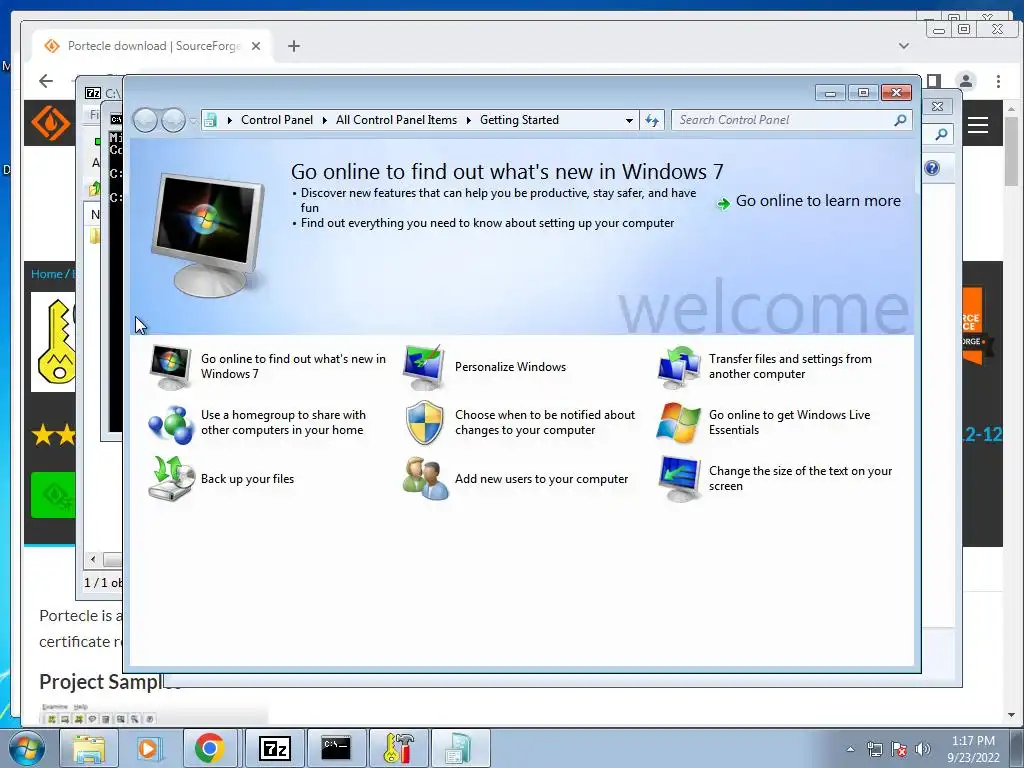The image size is (1024, 768).
Task: Launch Windows Media Player from taskbar
Action: pos(148,748)
